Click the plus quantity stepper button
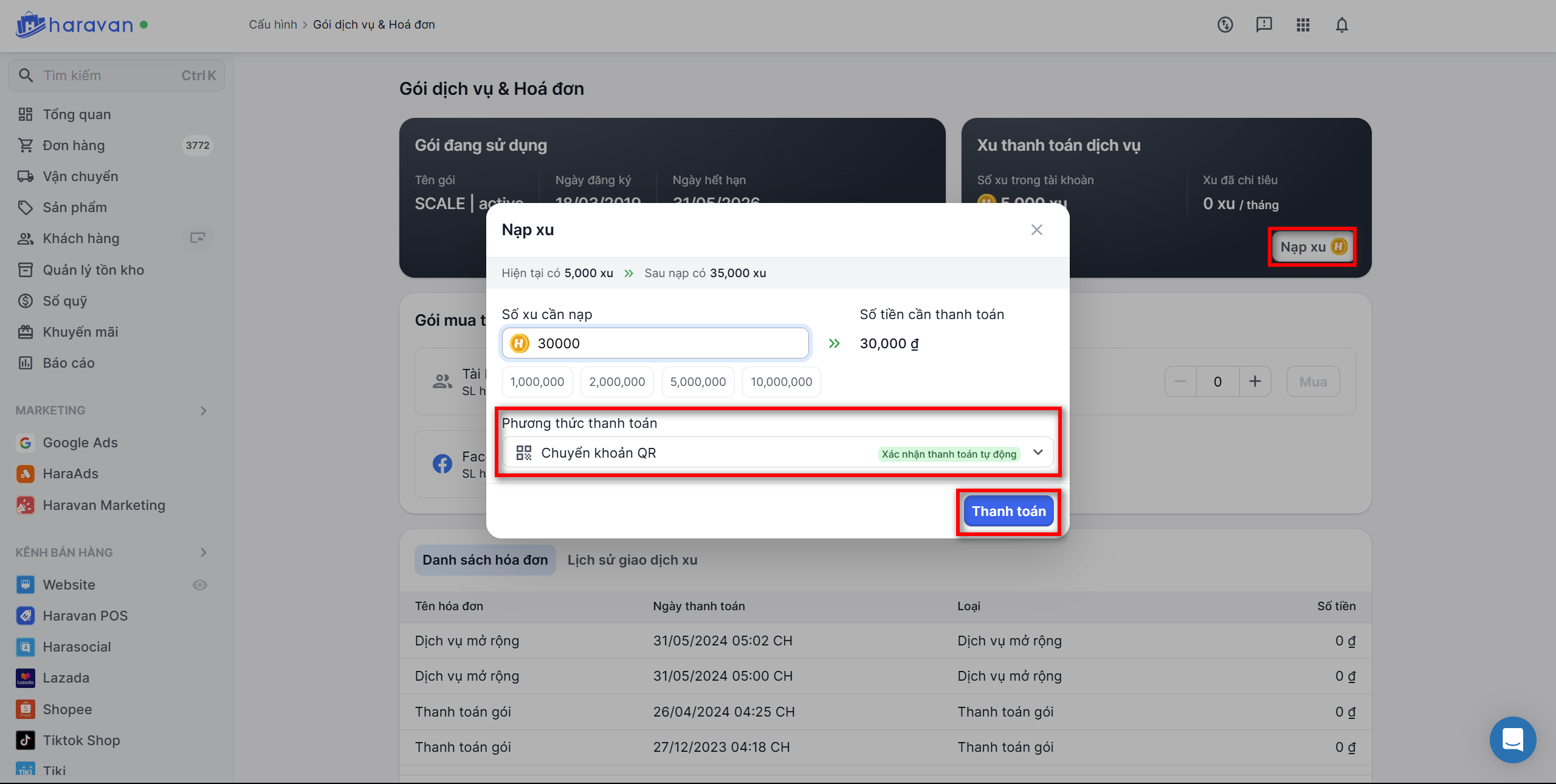This screenshot has height=784, width=1556. tap(1255, 382)
